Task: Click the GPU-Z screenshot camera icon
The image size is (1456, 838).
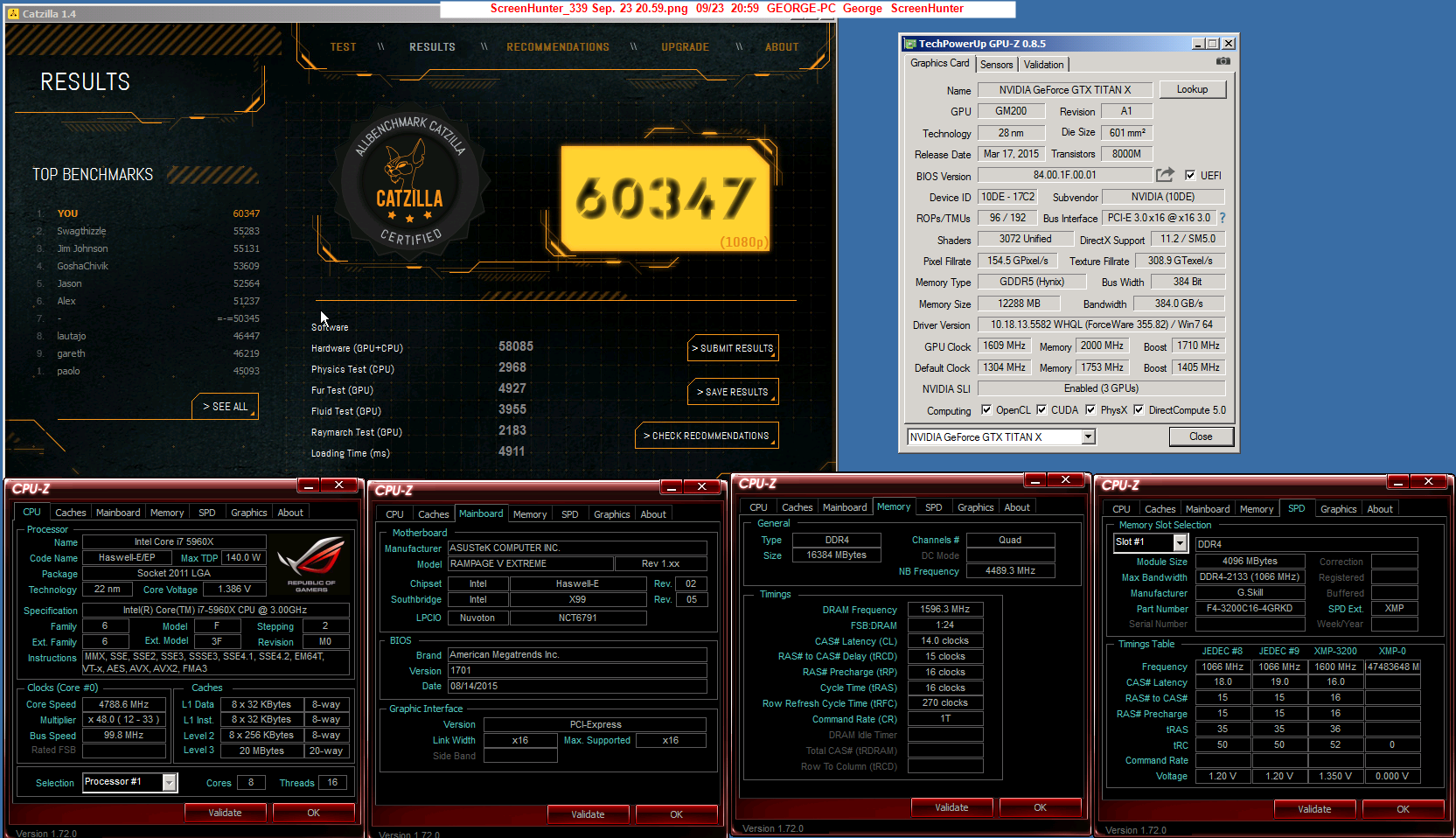Action: click(x=1223, y=61)
